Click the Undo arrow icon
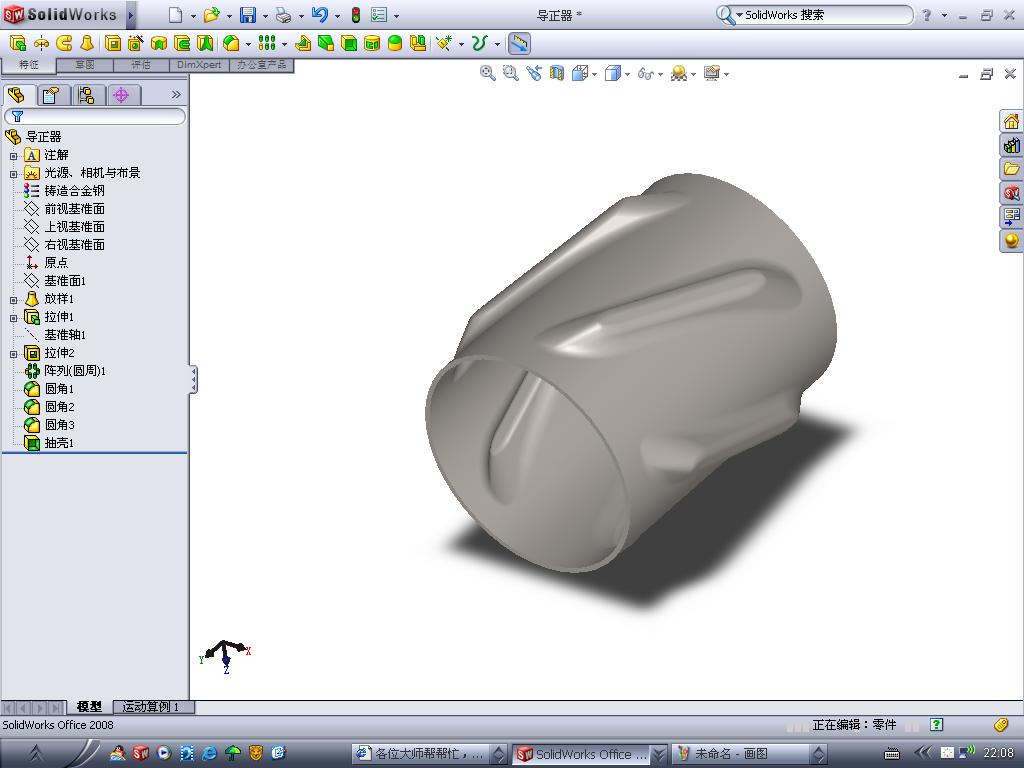This screenshot has width=1024, height=768. pyautogui.click(x=319, y=15)
